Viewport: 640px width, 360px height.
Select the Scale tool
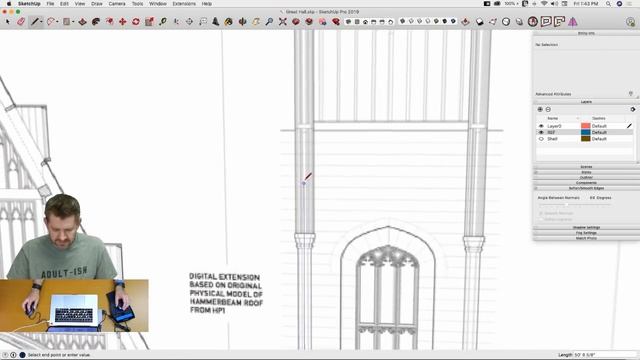pyautogui.click(x=149, y=22)
